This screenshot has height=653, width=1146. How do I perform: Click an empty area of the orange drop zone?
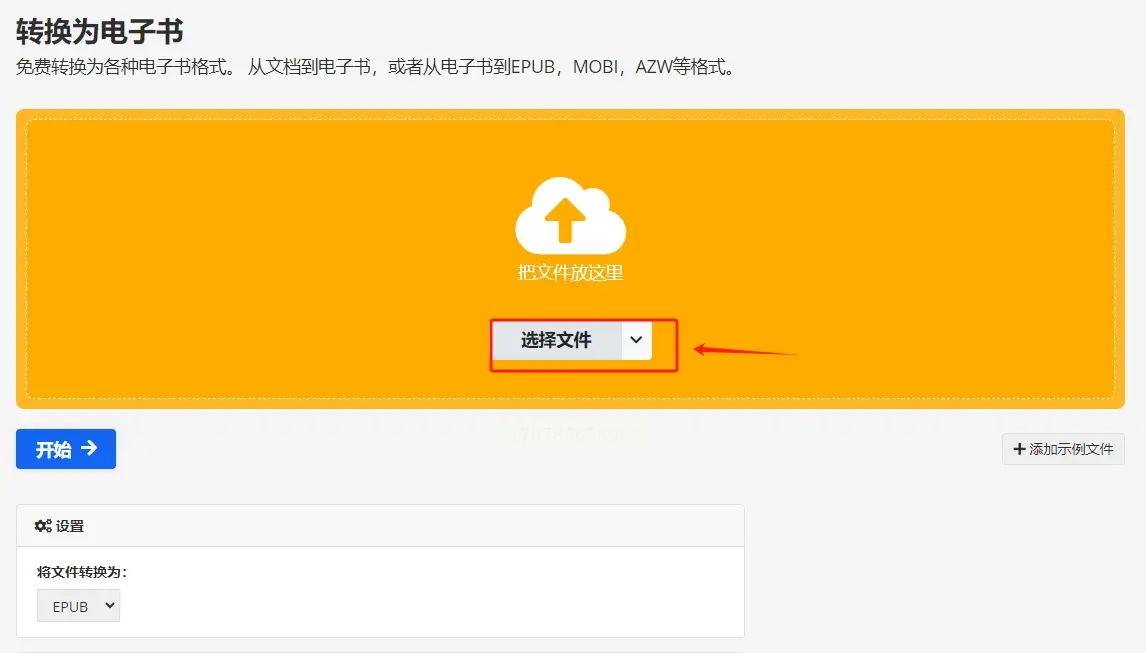pyautogui.click(x=219, y=256)
